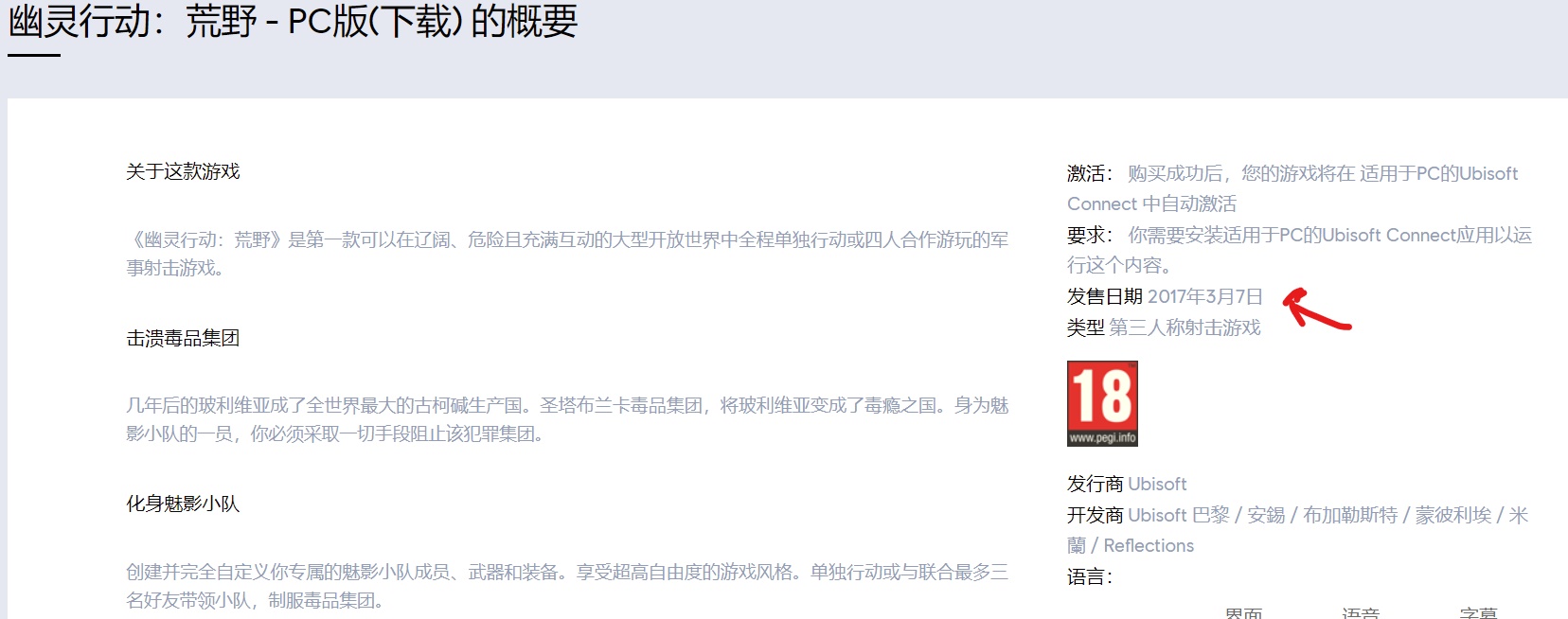Click the 击溃毒品集团 heading
1568x619 pixels.
[x=183, y=338]
